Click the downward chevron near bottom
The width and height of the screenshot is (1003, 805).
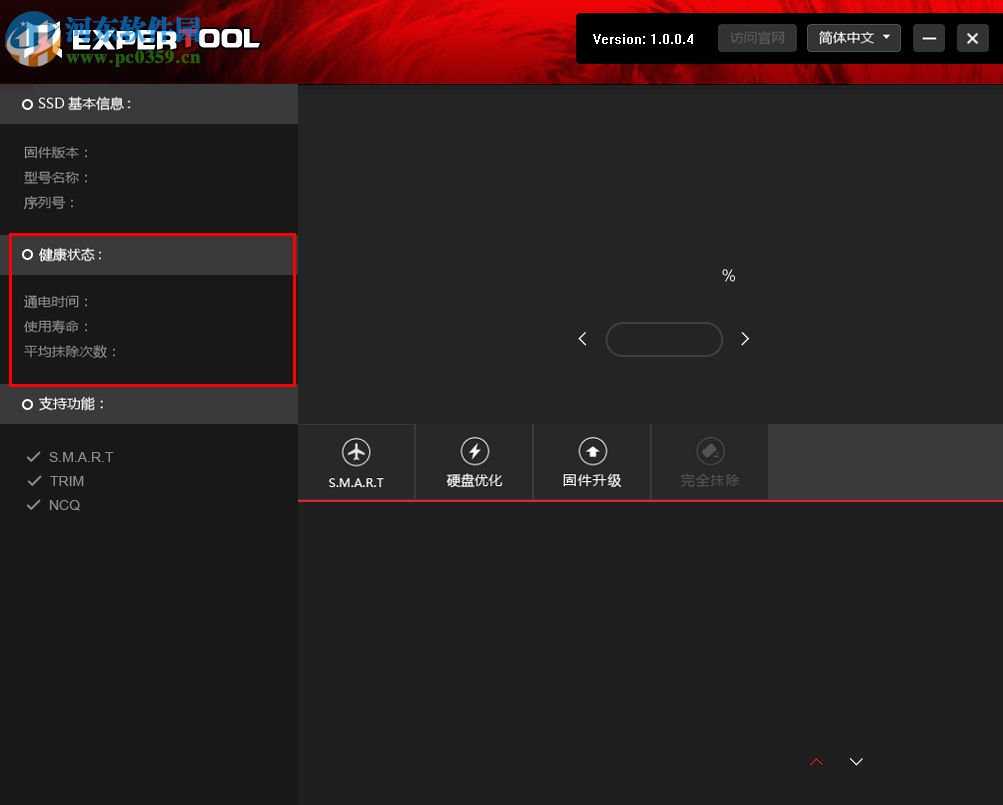[x=855, y=761]
